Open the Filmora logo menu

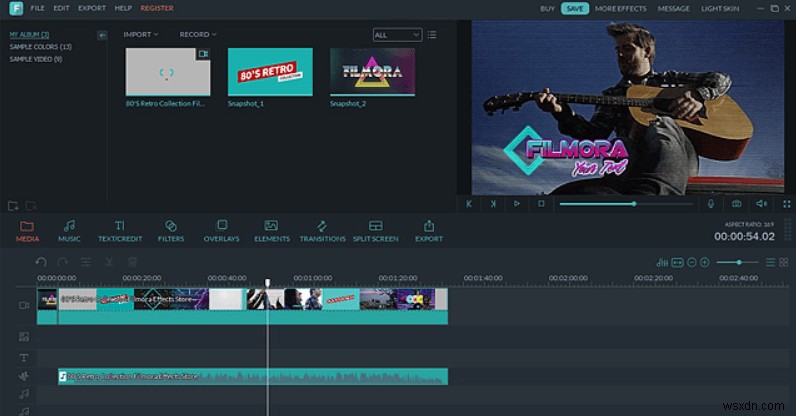[x=16, y=8]
